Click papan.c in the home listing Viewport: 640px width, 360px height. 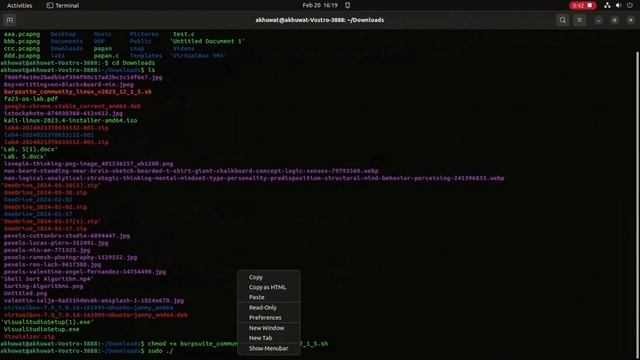coord(106,56)
